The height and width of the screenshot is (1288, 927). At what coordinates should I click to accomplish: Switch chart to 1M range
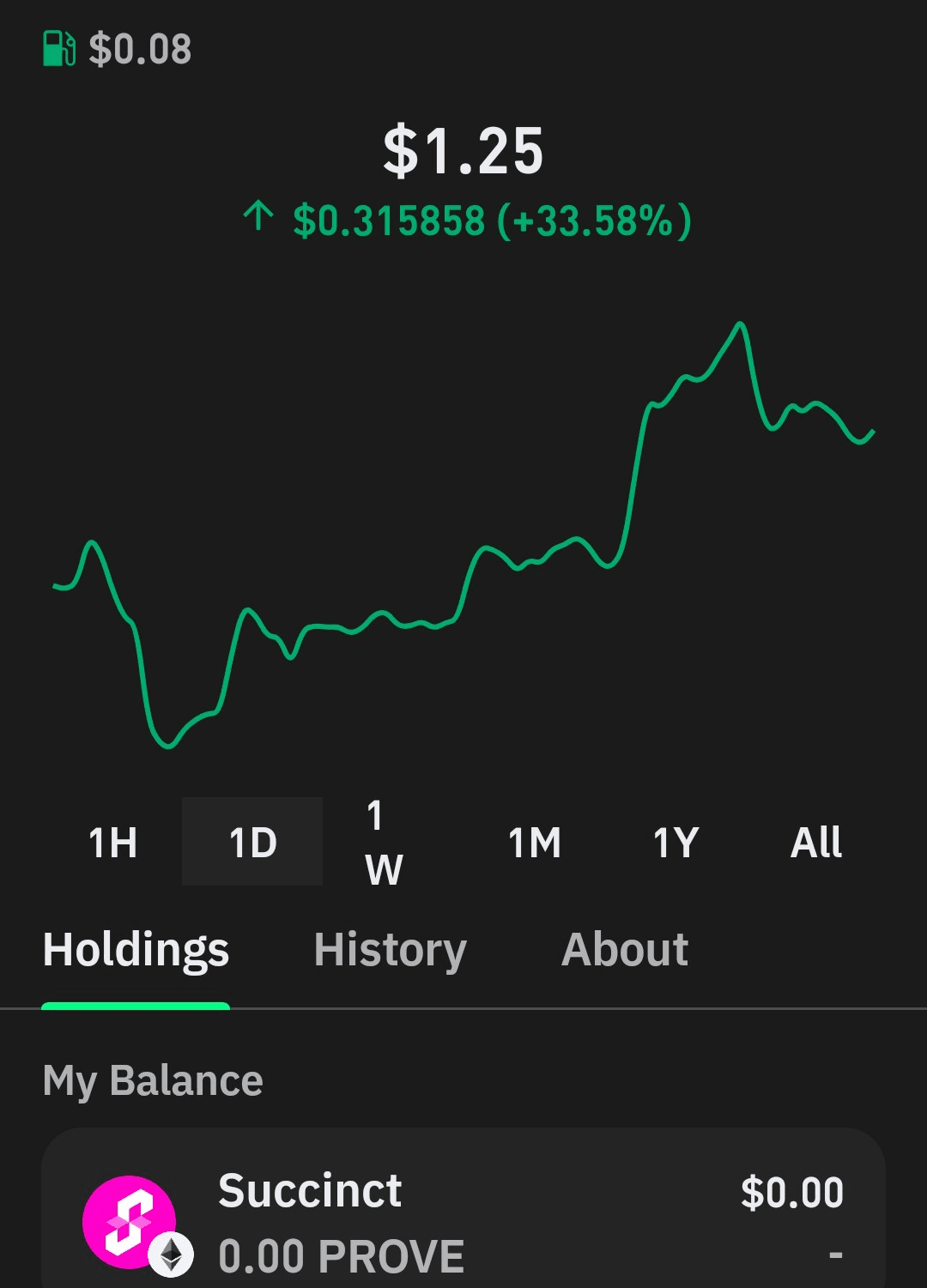point(534,842)
